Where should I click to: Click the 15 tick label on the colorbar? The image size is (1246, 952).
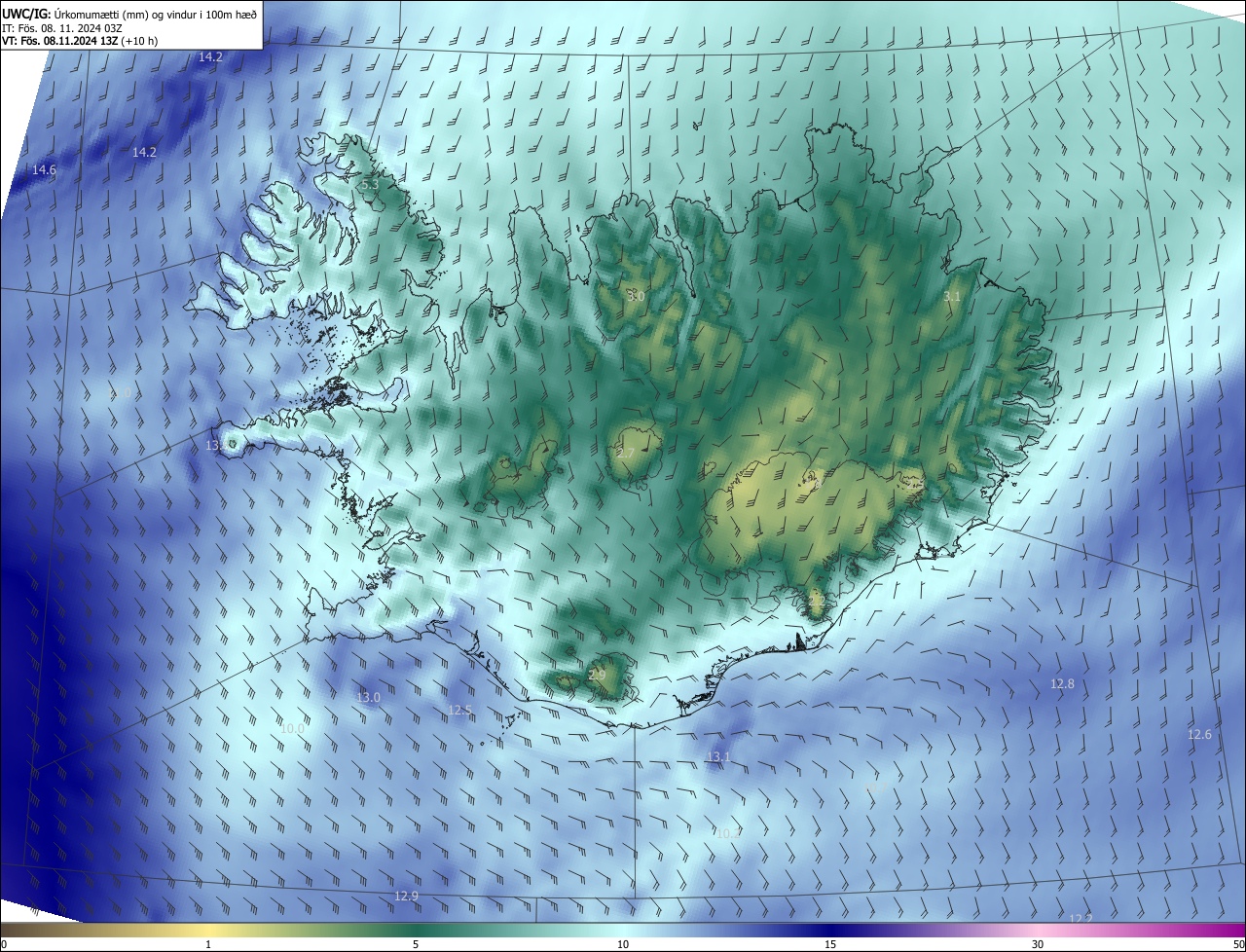click(x=830, y=944)
